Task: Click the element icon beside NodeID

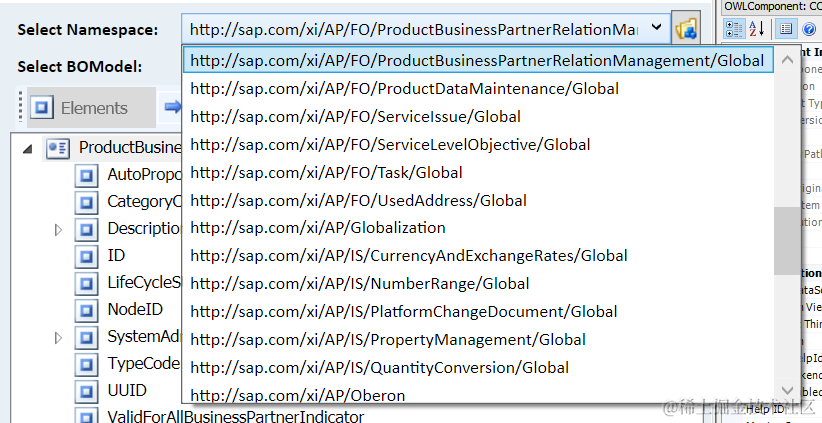Action: point(86,311)
